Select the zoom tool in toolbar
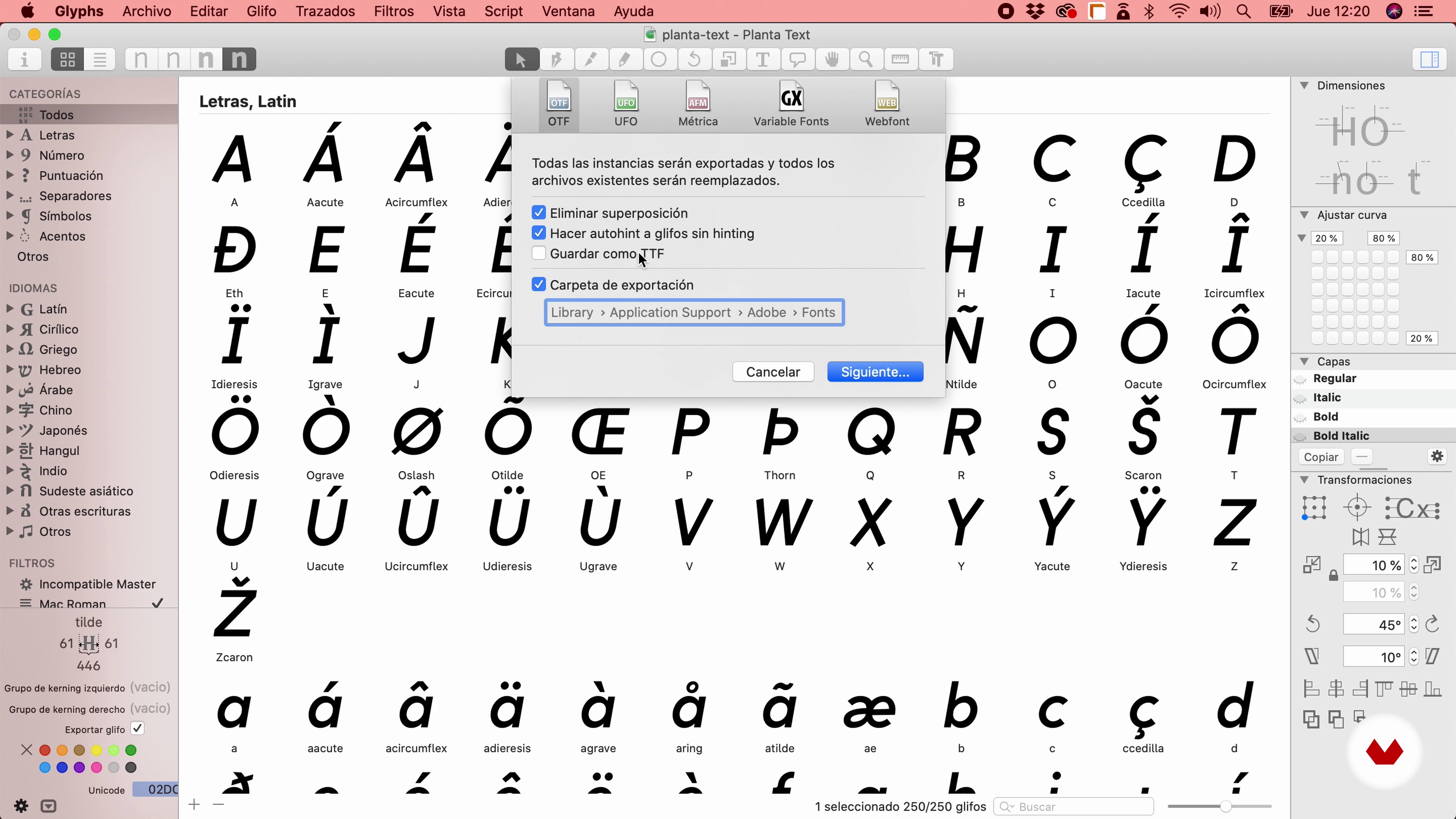 click(x=866, y=59)
